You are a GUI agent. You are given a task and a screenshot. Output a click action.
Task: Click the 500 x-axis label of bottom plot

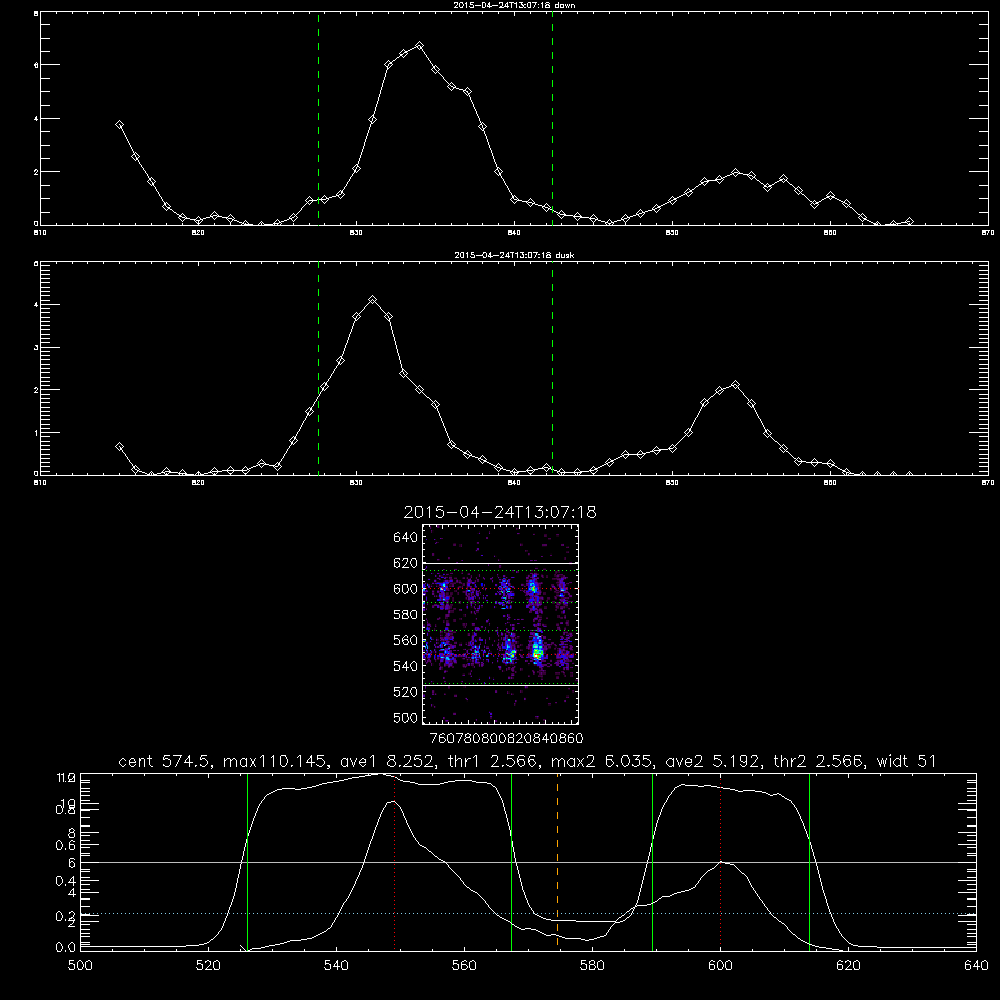pos(80,966)
